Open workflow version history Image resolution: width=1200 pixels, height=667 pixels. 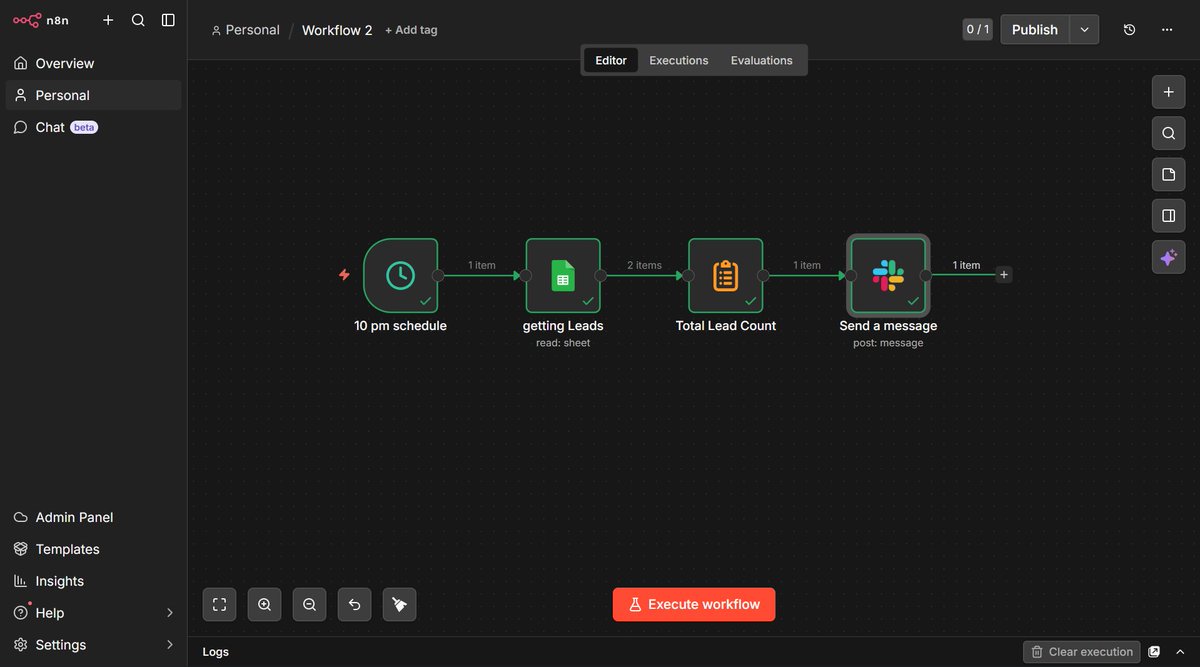[1129, 30]
